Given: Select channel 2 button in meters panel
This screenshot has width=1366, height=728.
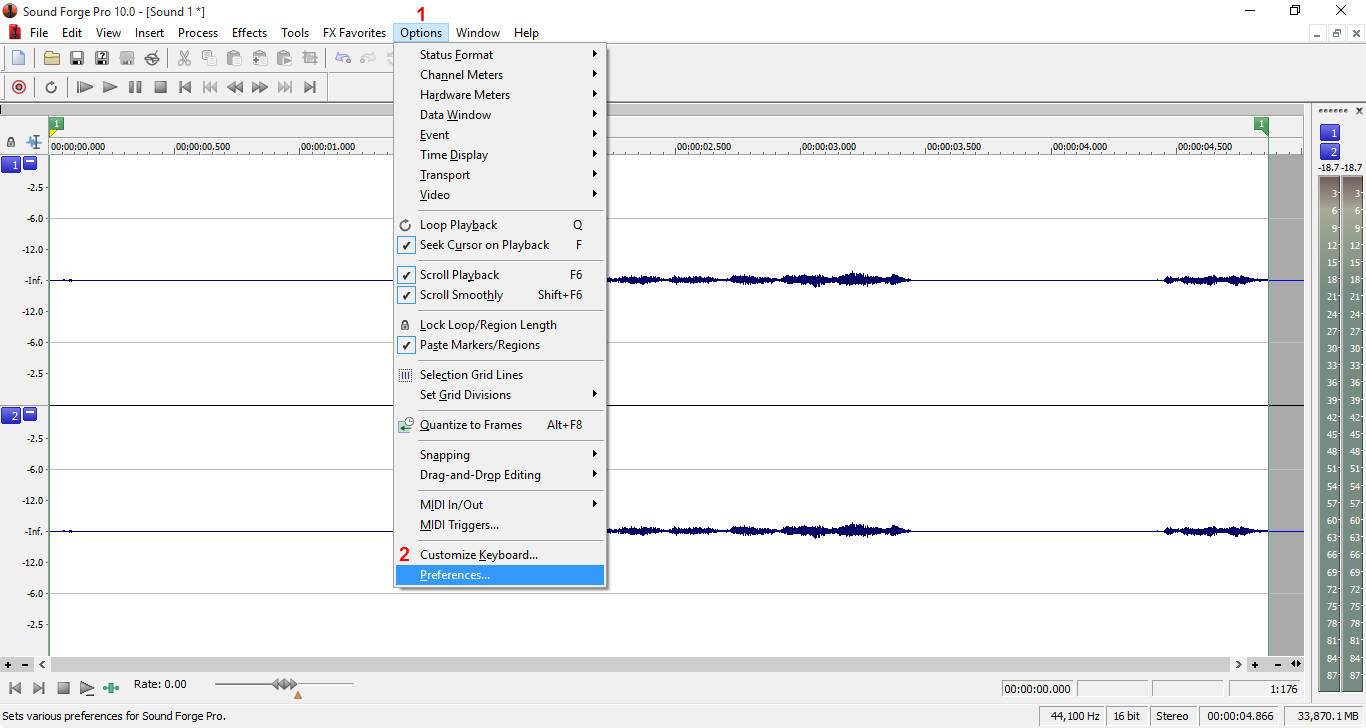Looking at the screenshot, I should pyautogui.click(x=1329, y=152).
